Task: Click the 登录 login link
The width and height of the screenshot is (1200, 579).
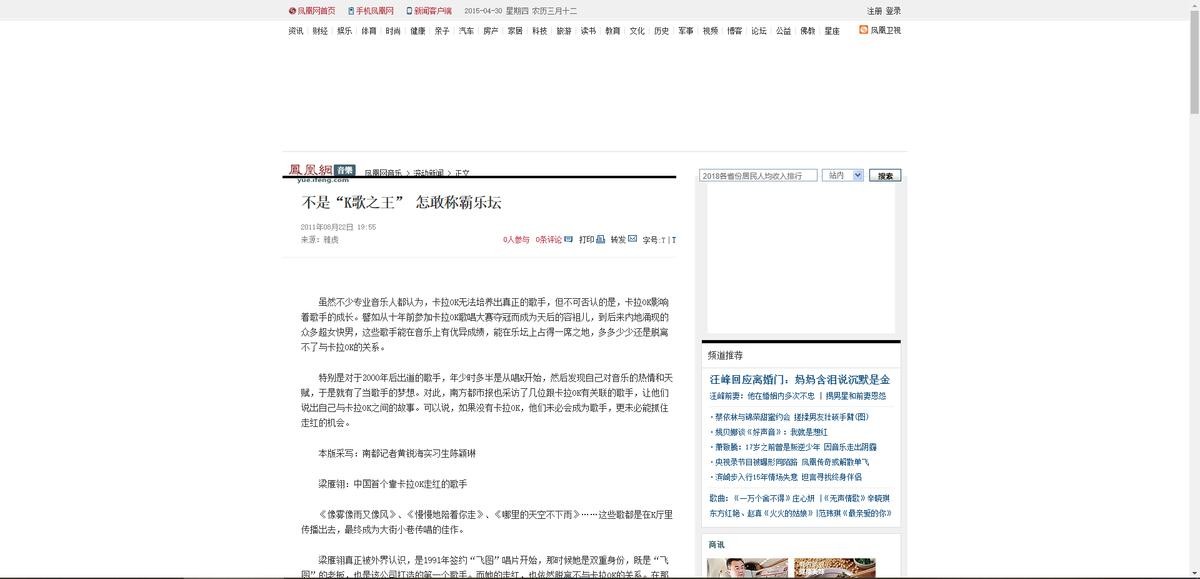Action: [x=893, y=11]
